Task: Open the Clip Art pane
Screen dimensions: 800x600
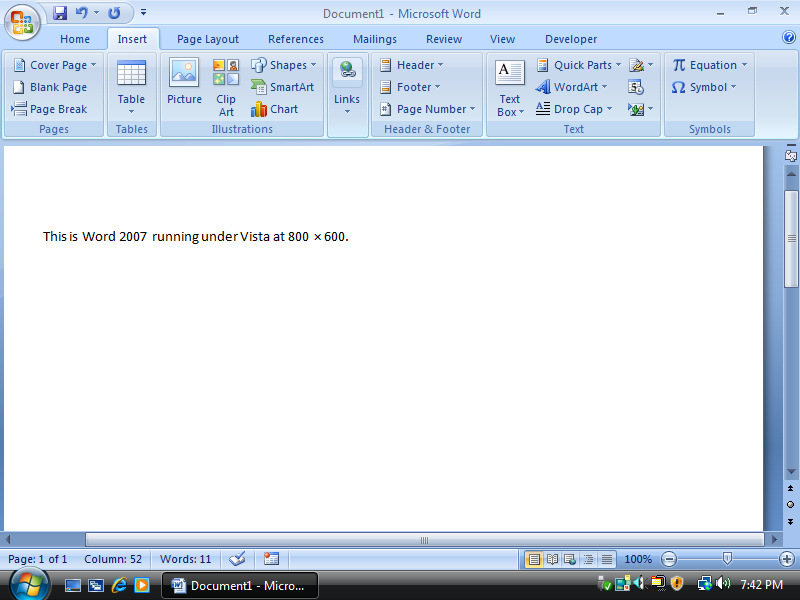Action: (x=226, y=88)
